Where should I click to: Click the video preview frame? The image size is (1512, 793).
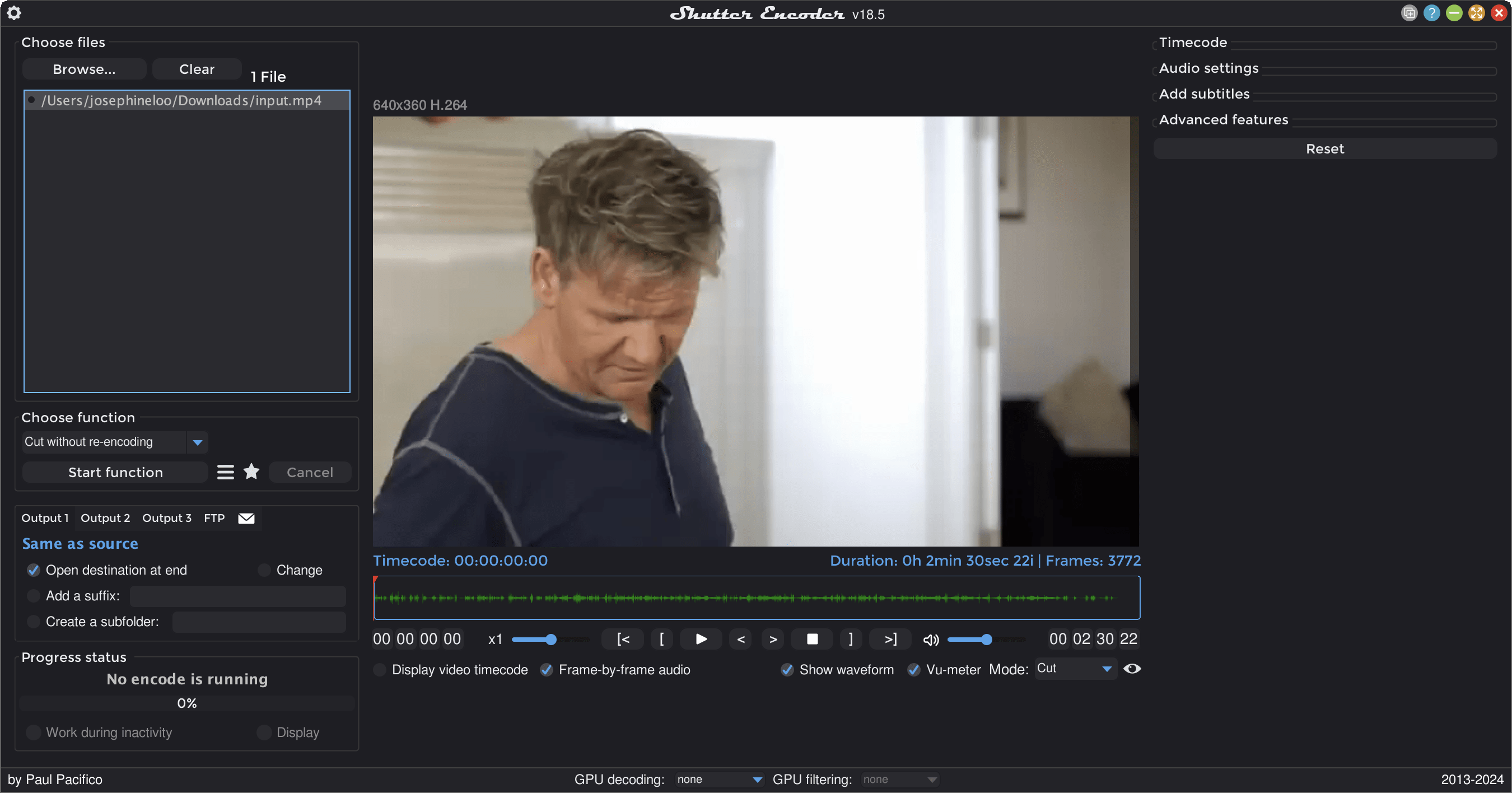(755, 331)
